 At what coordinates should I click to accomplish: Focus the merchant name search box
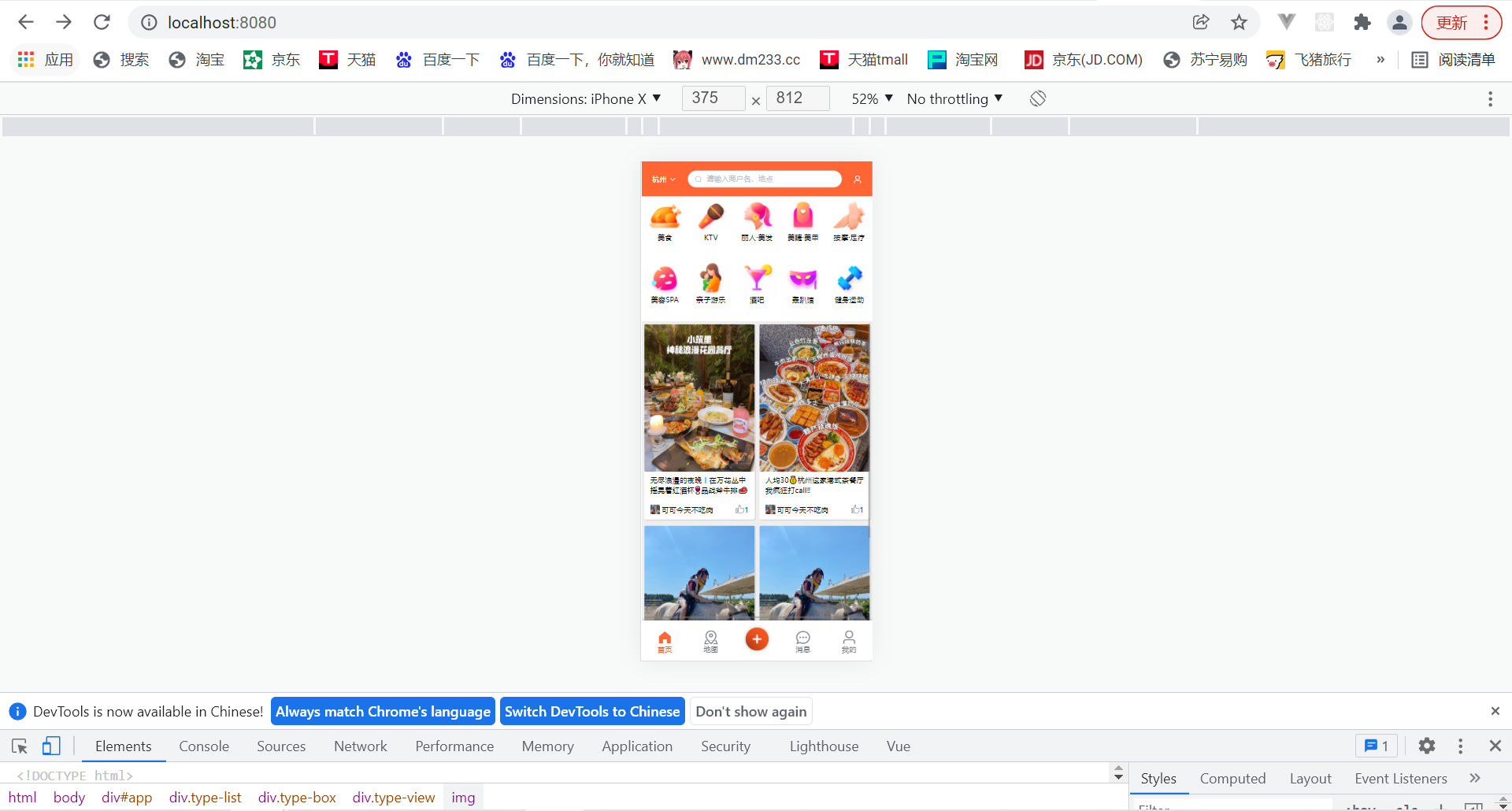765,180
